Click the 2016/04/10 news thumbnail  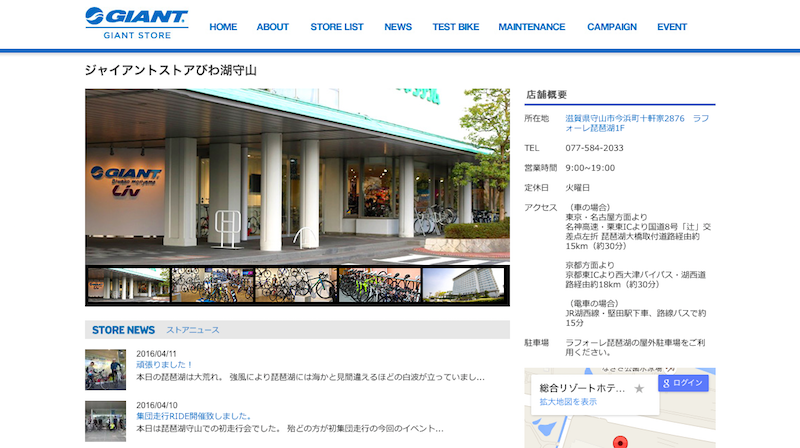[106, 421]
